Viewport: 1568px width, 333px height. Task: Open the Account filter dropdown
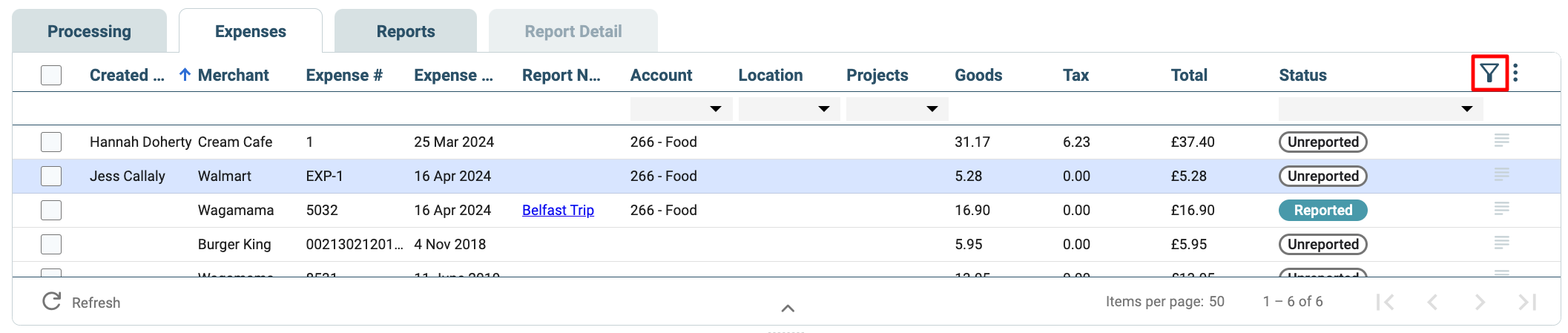click(x=681, y=109)
